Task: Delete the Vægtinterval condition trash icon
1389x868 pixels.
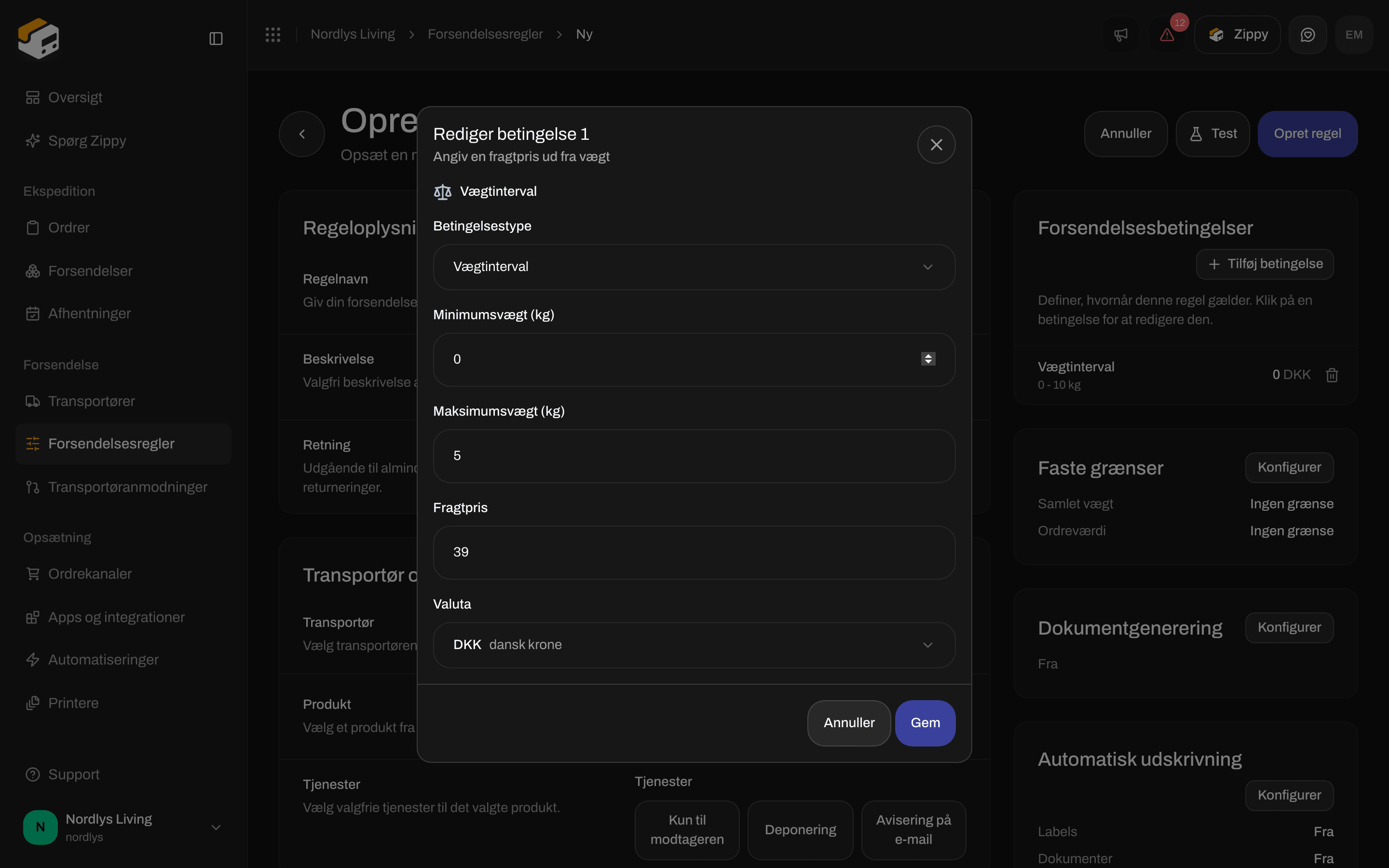Action: 1332,375
